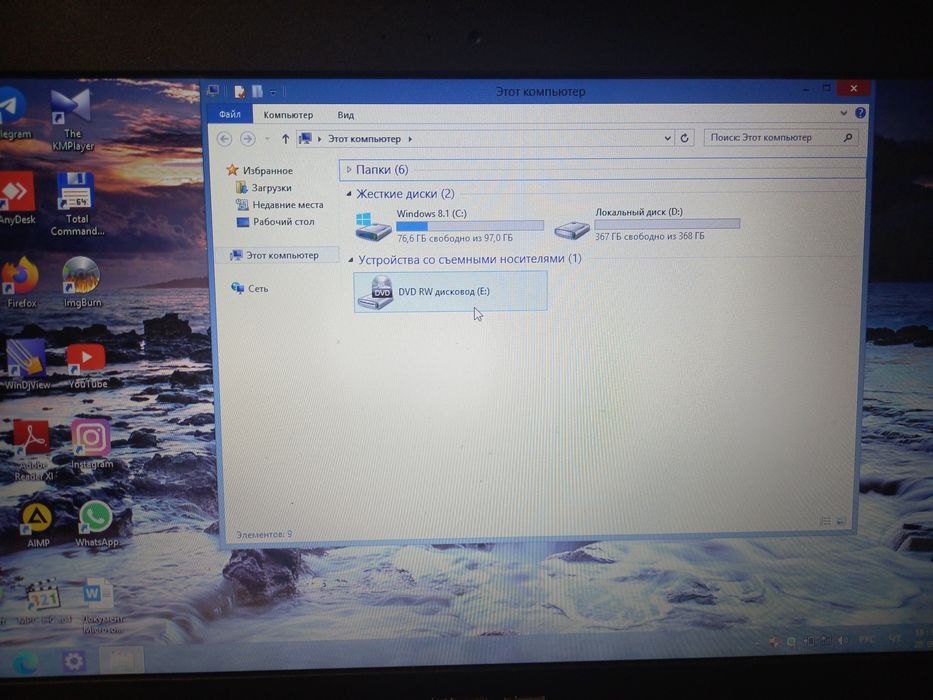Open AnyDesk desktop shortcut
This screenshot has height=700, width=933.
tap(17, 198)
